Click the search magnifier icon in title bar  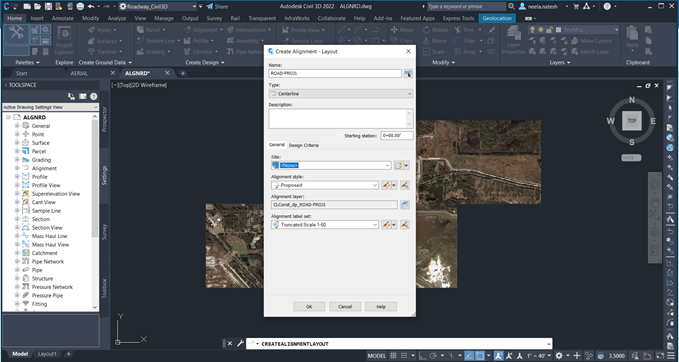click(x=511, y=6)
